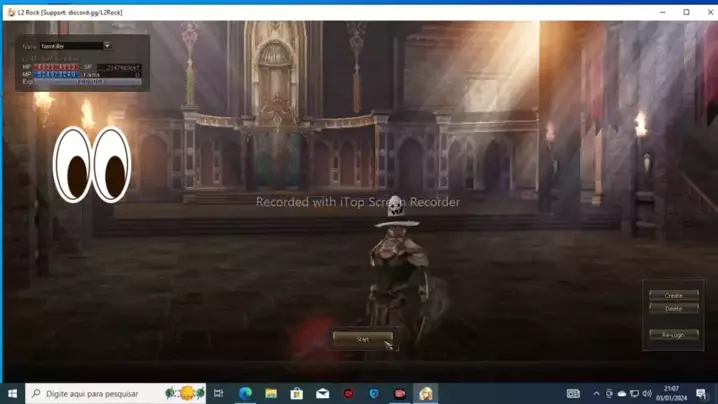
Task: Click the volume icon in system tray
Action: (647, 394)
